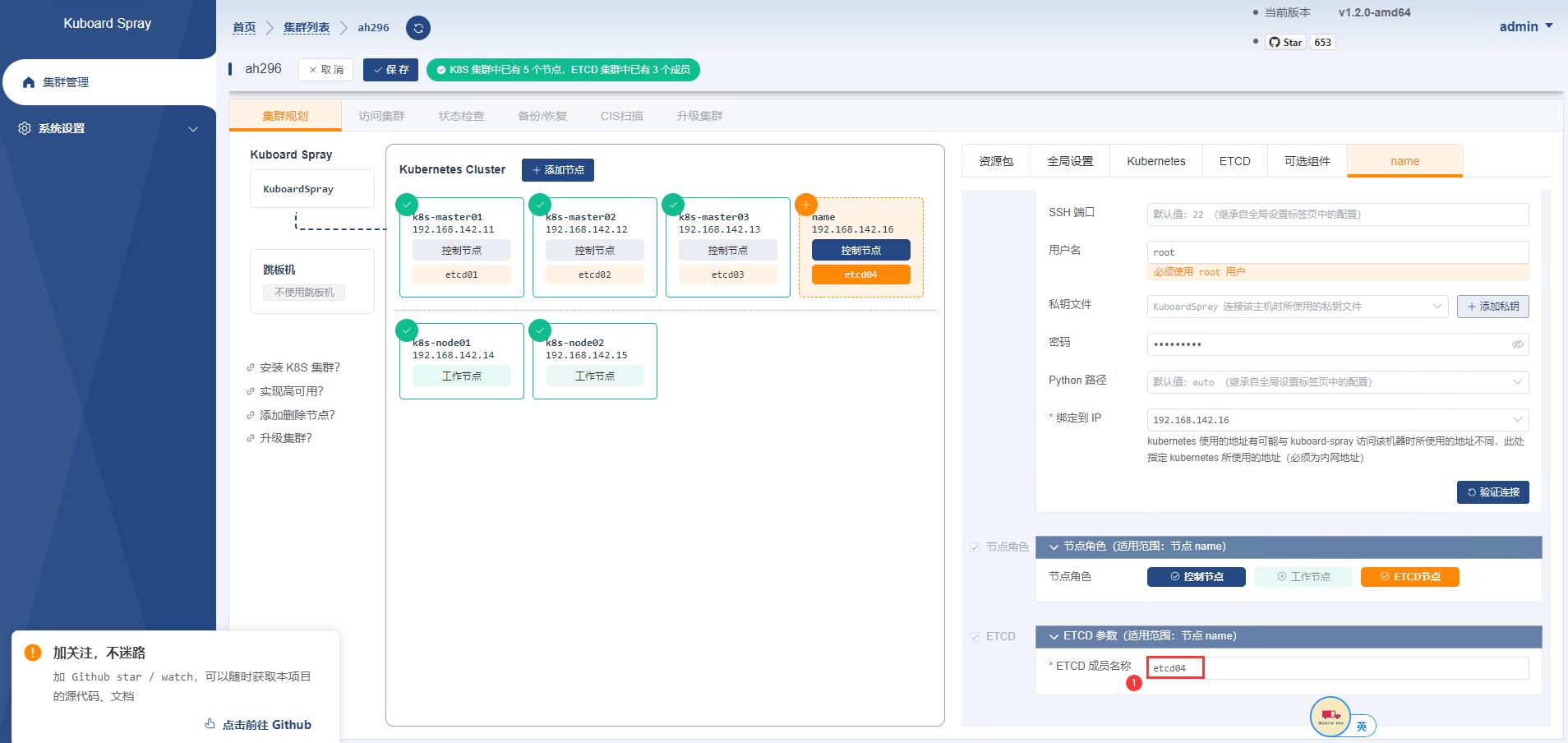Click the 密码 input field

[x=1338, y=344]
